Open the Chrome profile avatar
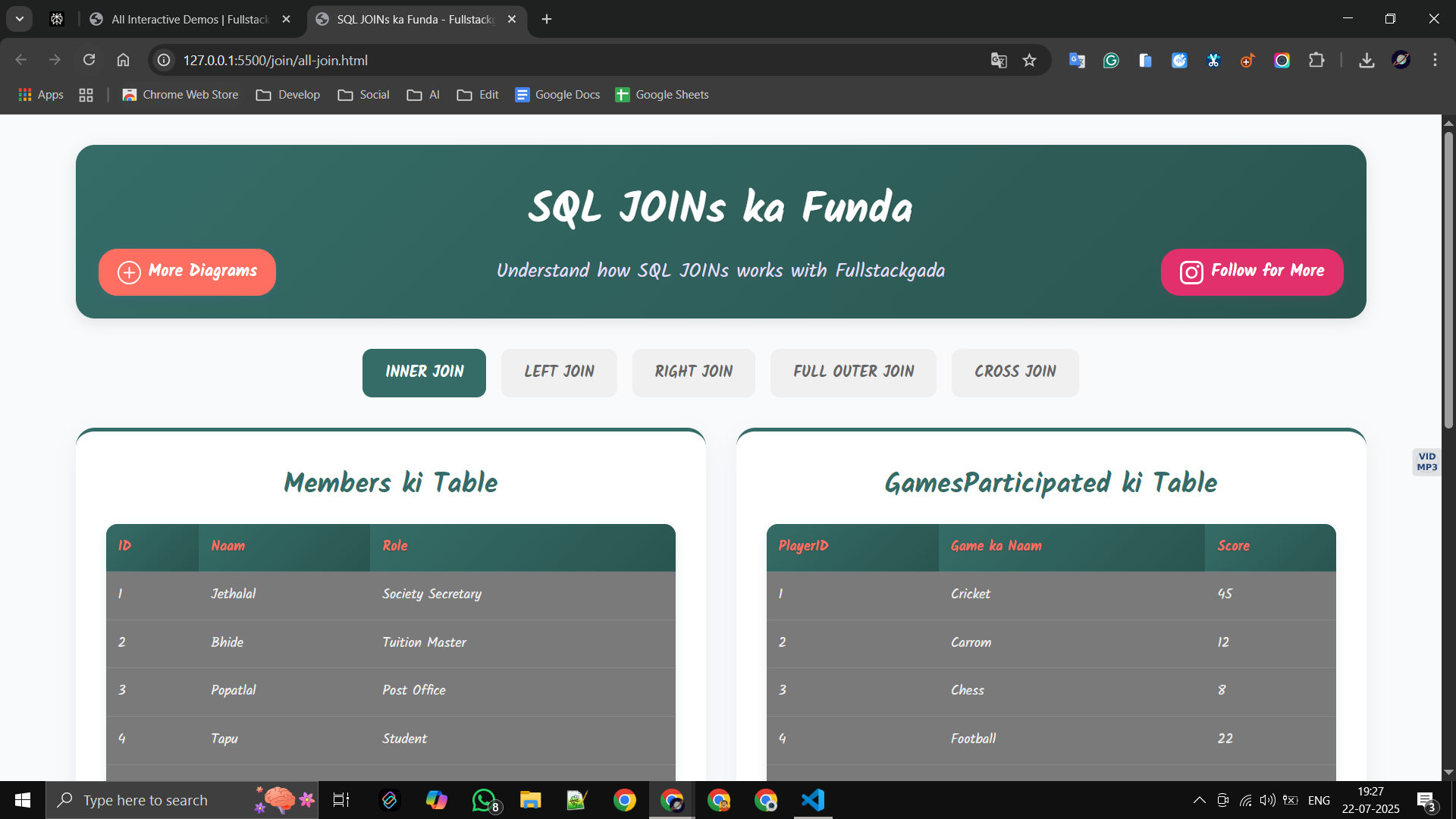The width and height of the screenshot is (1456, 819). coord(1401,60)
